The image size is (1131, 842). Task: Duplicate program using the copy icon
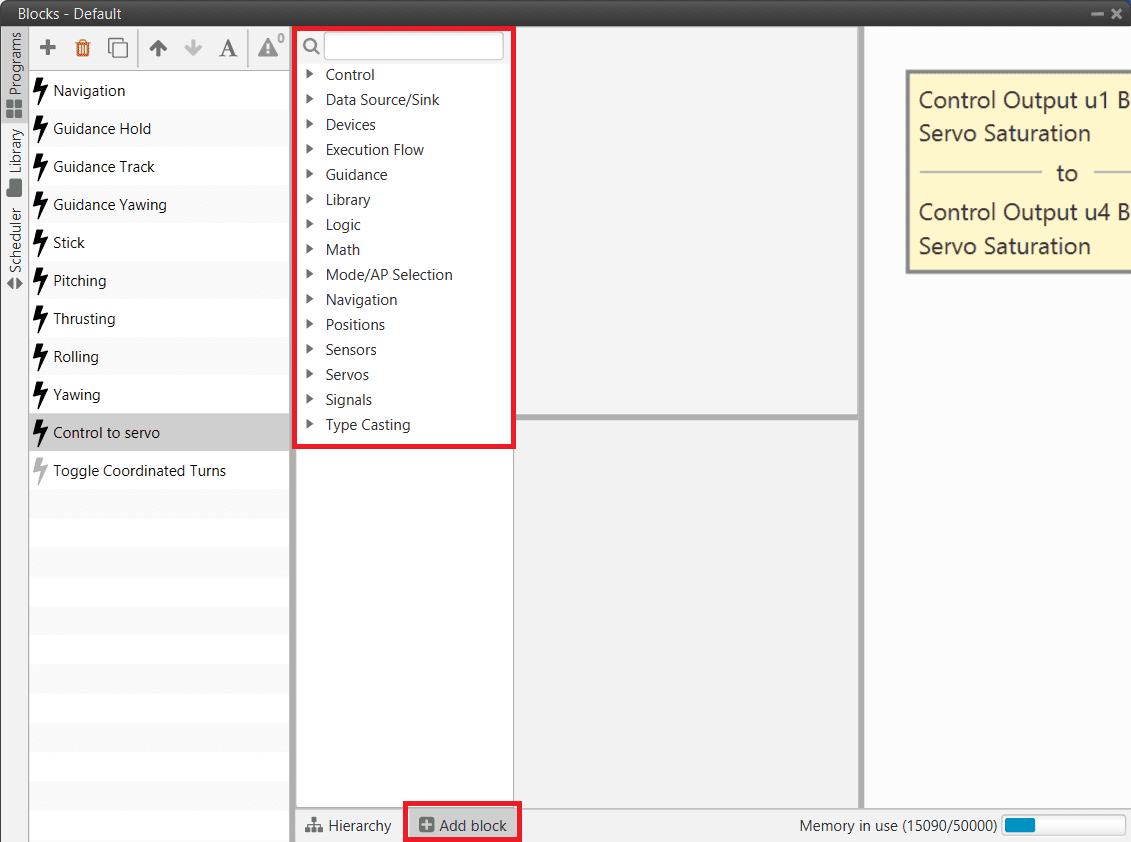tap(118, 48)
